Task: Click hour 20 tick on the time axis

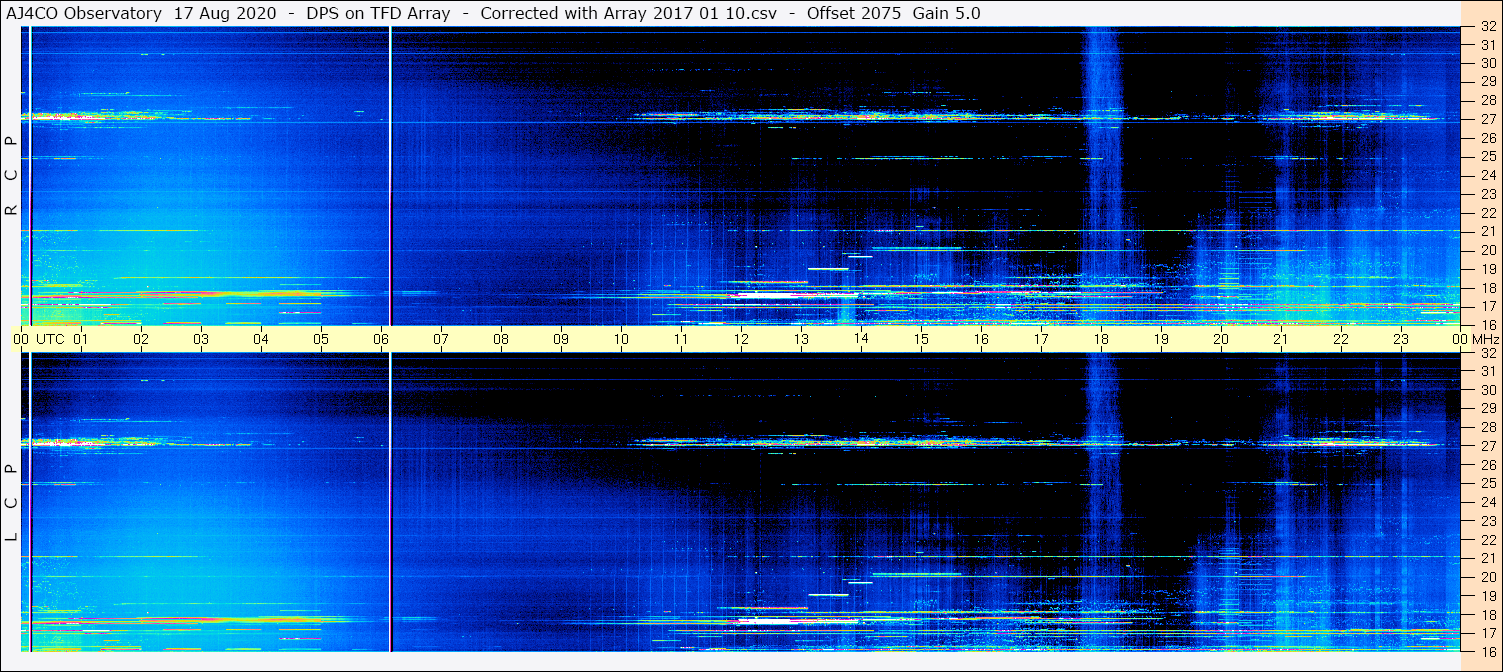Action: (x=1221, y=339)
